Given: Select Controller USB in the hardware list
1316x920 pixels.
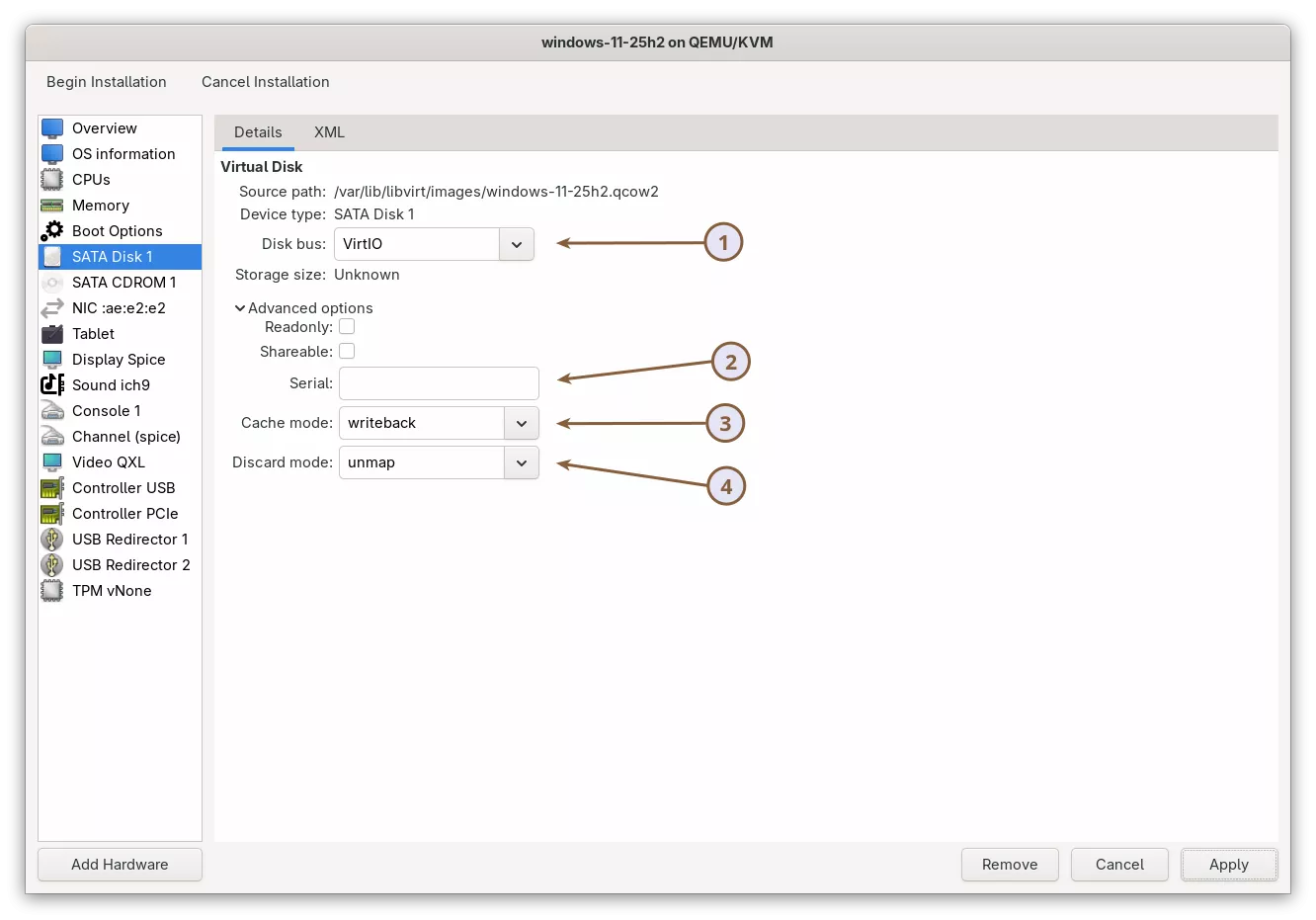Looking at the screenshot, I should coord(120,488).
